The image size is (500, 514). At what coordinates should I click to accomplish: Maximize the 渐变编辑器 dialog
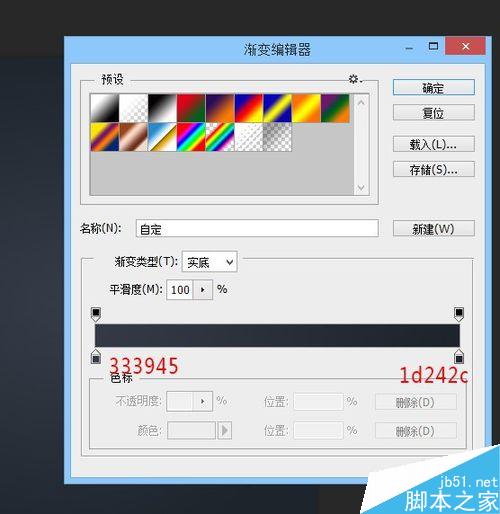(x=433, y=46)
